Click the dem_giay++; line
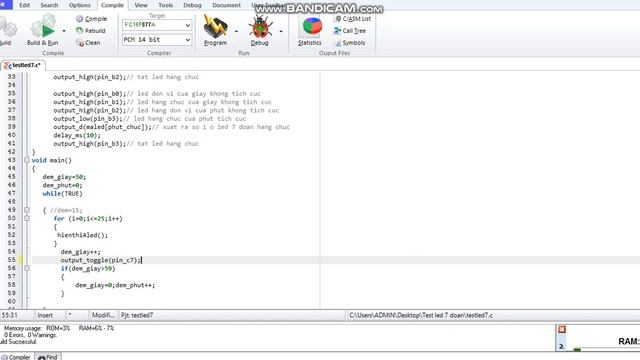The height and width of the screenshot is (360, 640). 80,252
